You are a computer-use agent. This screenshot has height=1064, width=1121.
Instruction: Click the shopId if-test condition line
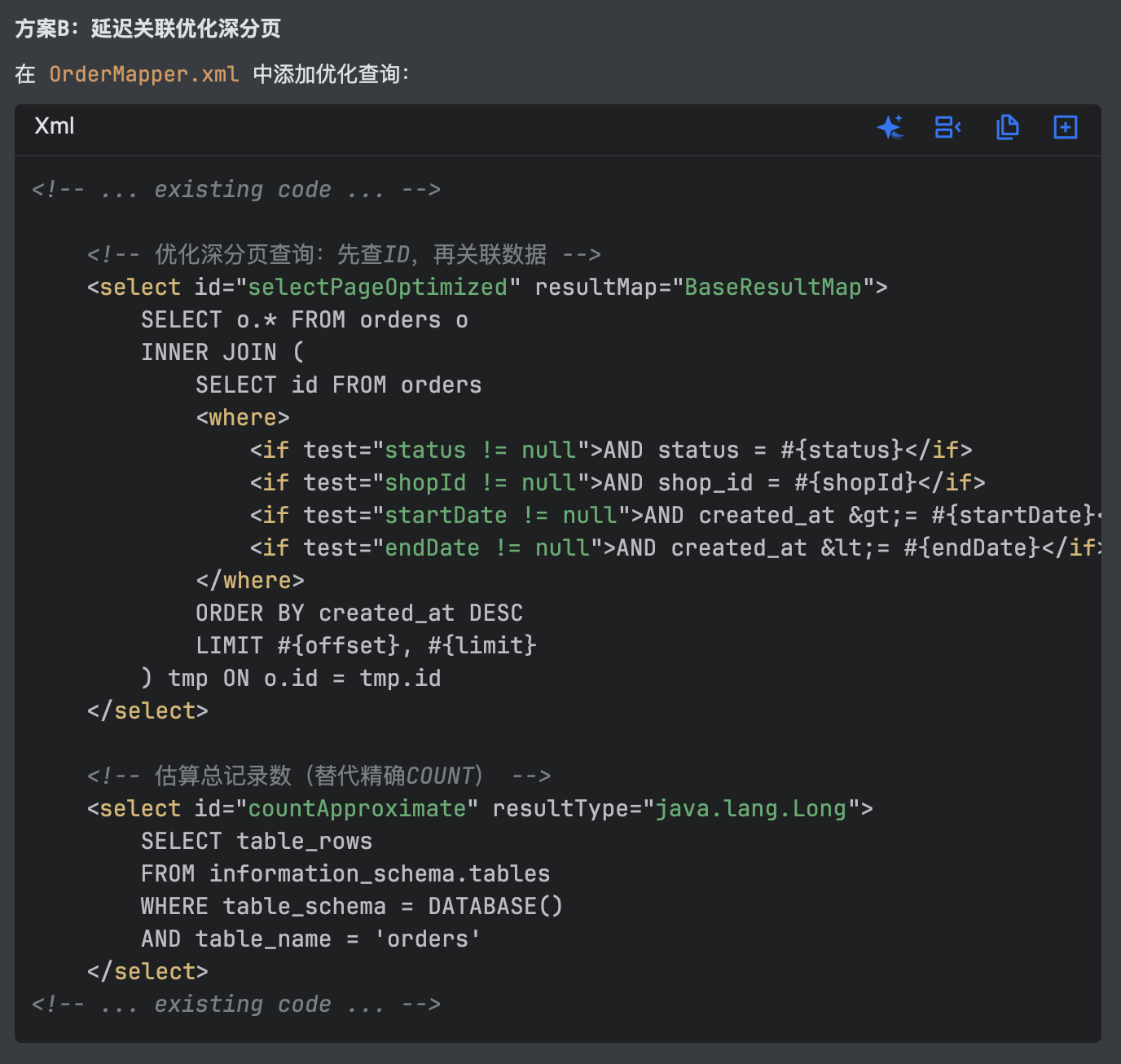(617, 482)
